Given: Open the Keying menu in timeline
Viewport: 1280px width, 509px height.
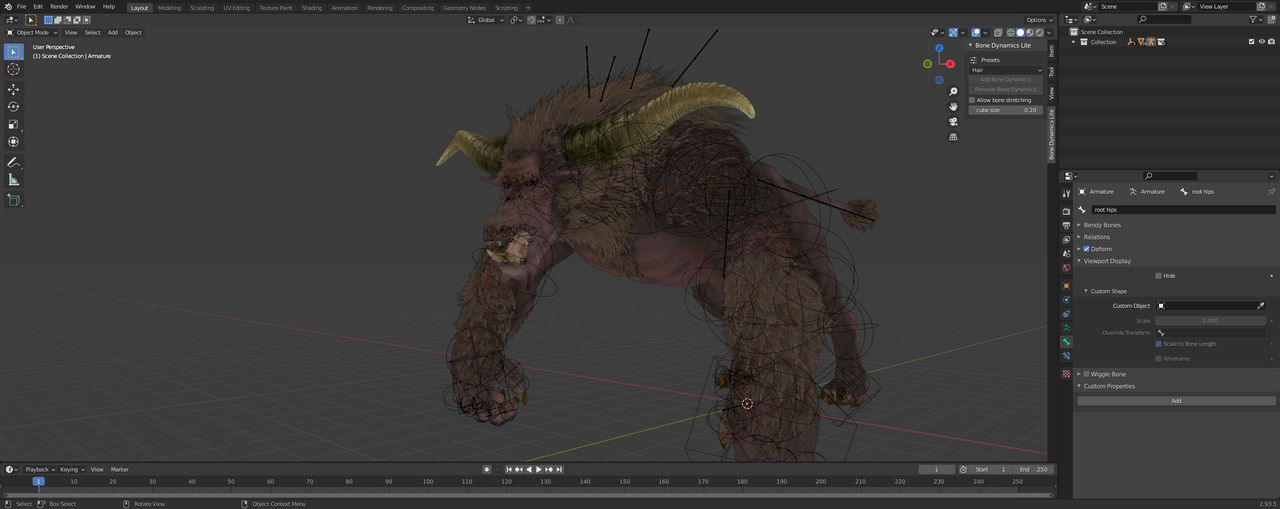Looking at the screenshot, I should 70,469.
